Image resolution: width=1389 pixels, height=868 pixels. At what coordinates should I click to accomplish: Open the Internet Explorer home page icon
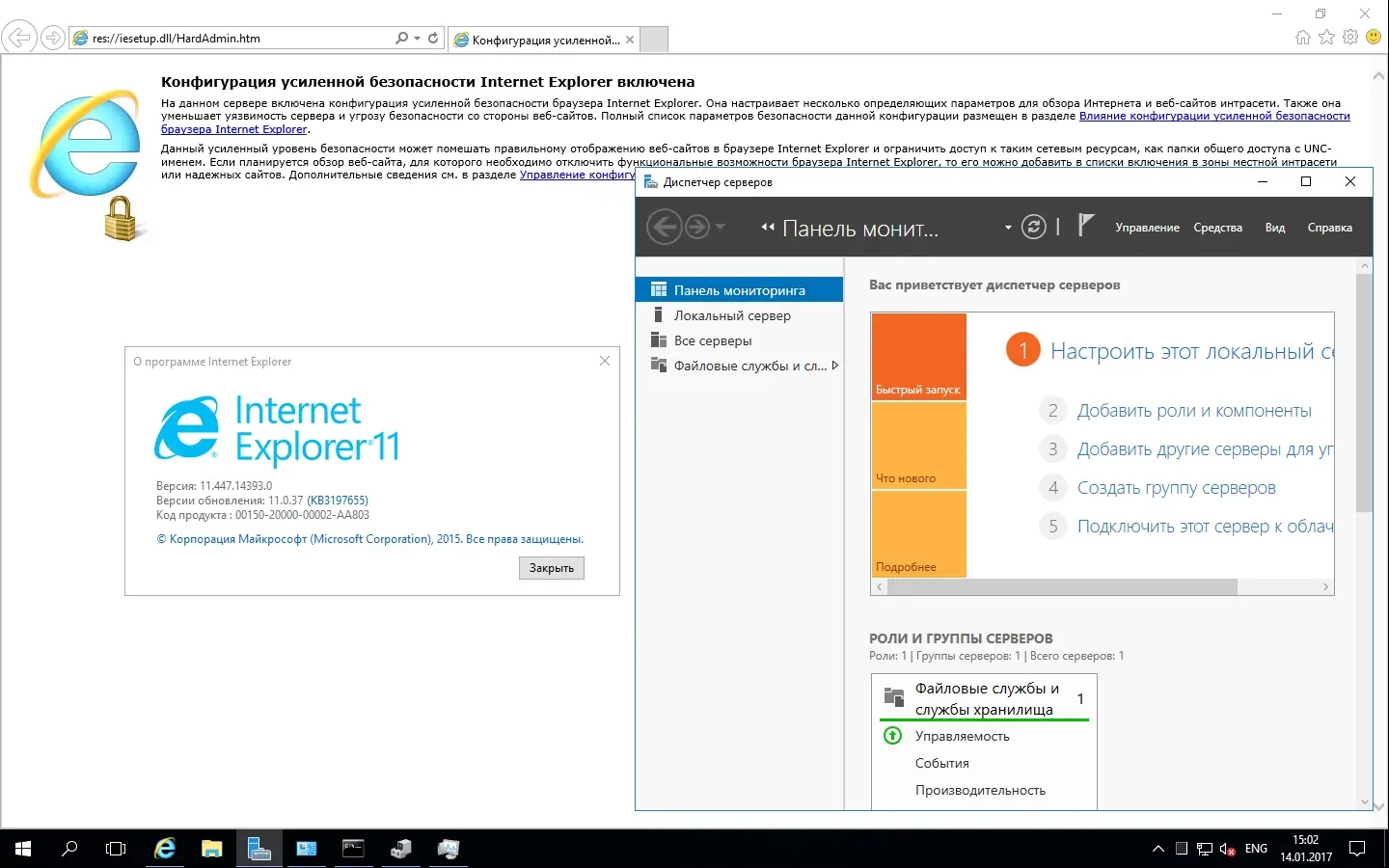tap(1303, 38)
